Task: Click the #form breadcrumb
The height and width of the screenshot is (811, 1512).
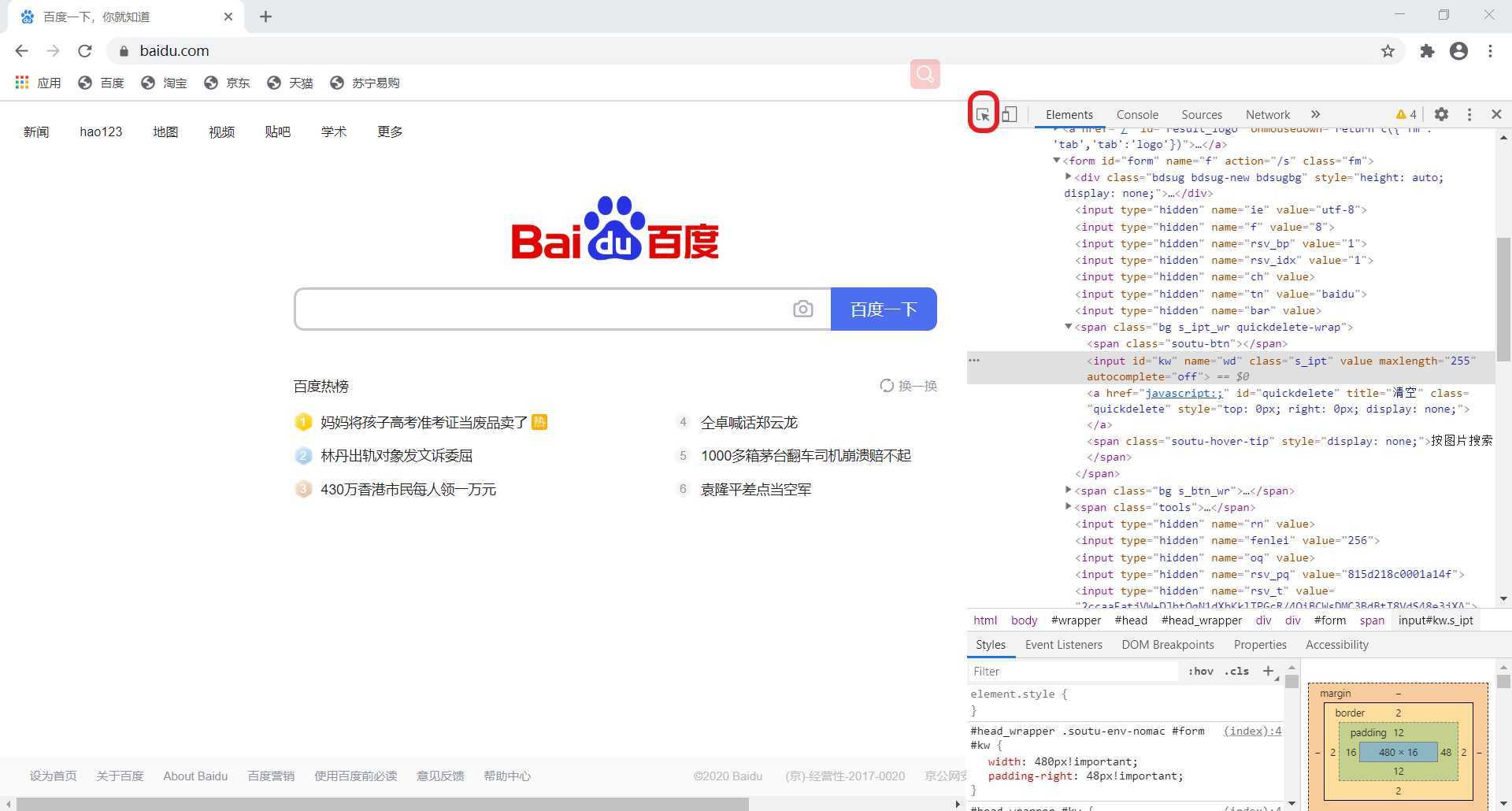Action: [1330, 620]
